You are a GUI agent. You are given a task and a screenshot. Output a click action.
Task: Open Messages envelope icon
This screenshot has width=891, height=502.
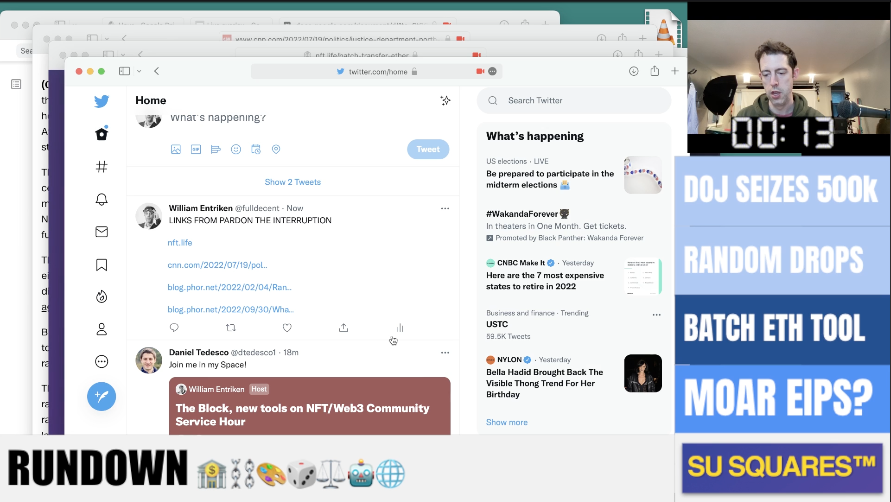(x=101, y=231)
